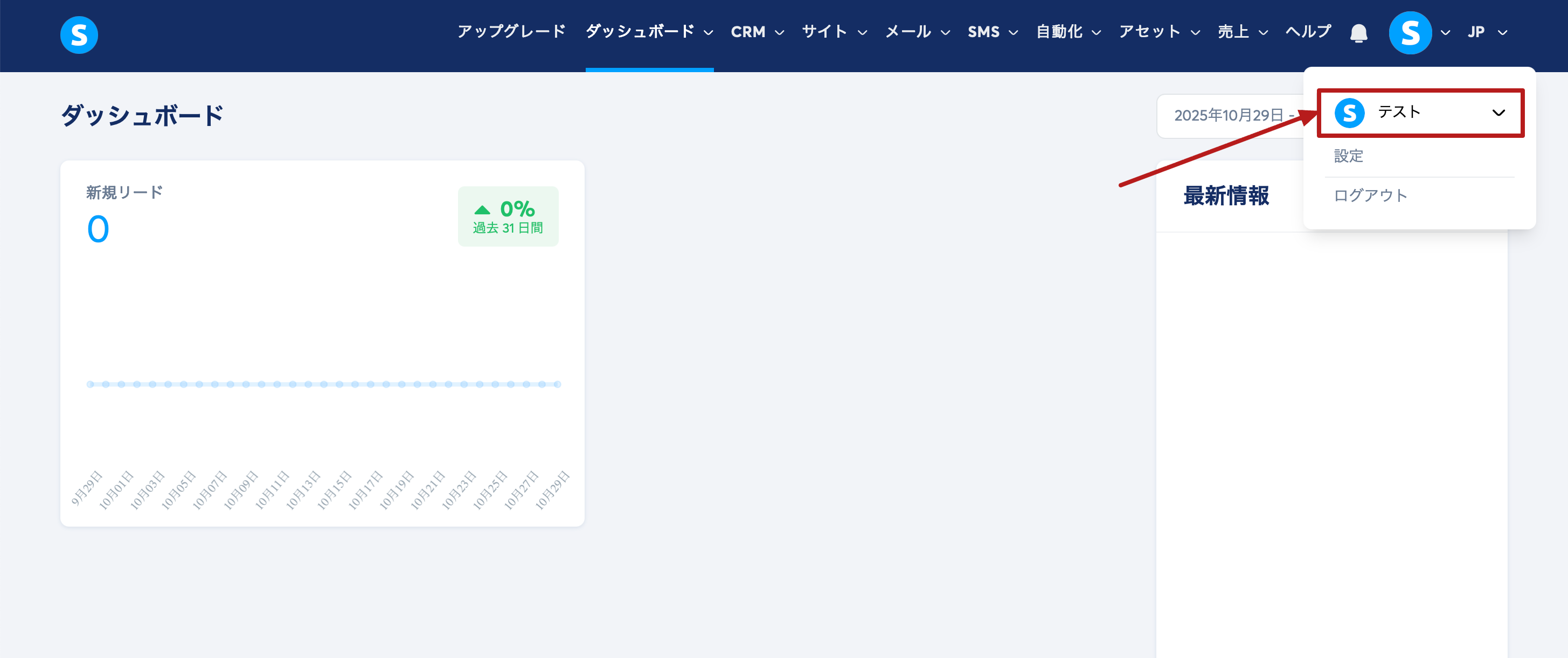Click the アップグレード link

511,32
